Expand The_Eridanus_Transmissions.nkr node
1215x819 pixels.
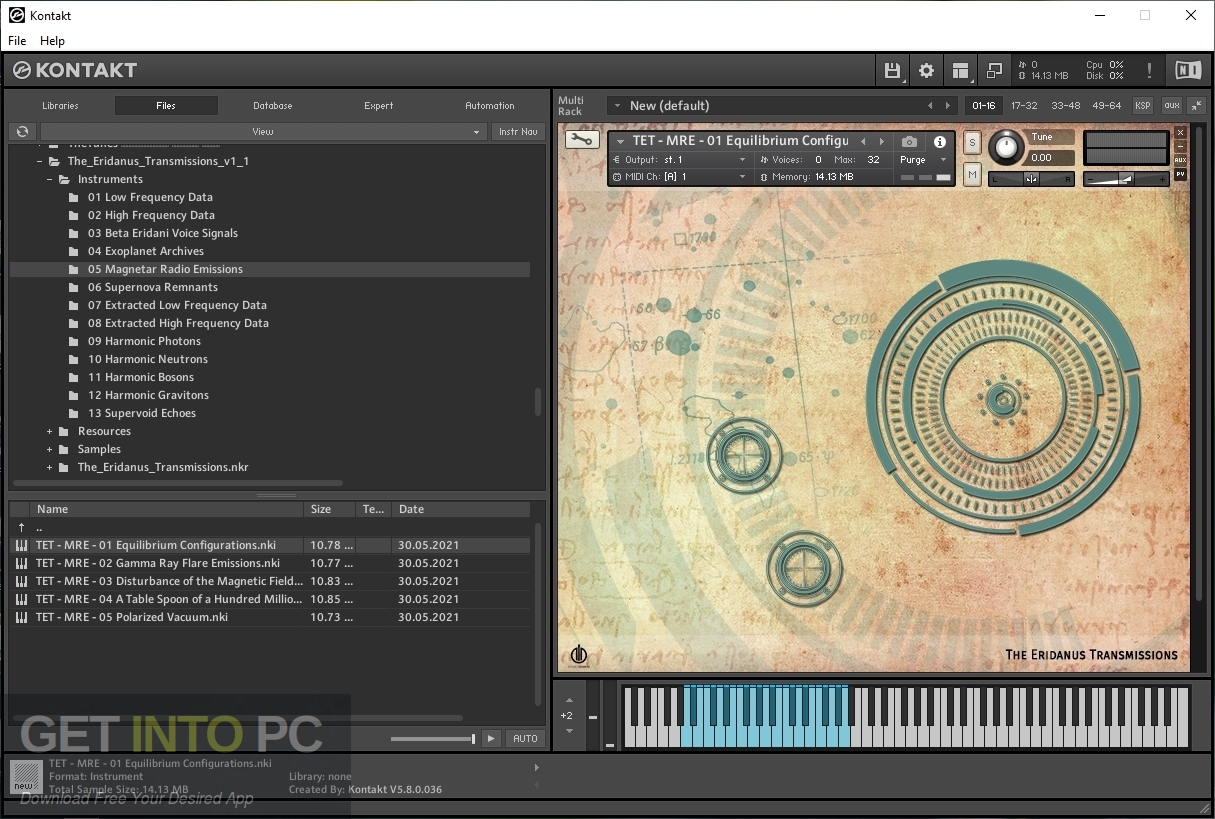(x=49, y=467)
